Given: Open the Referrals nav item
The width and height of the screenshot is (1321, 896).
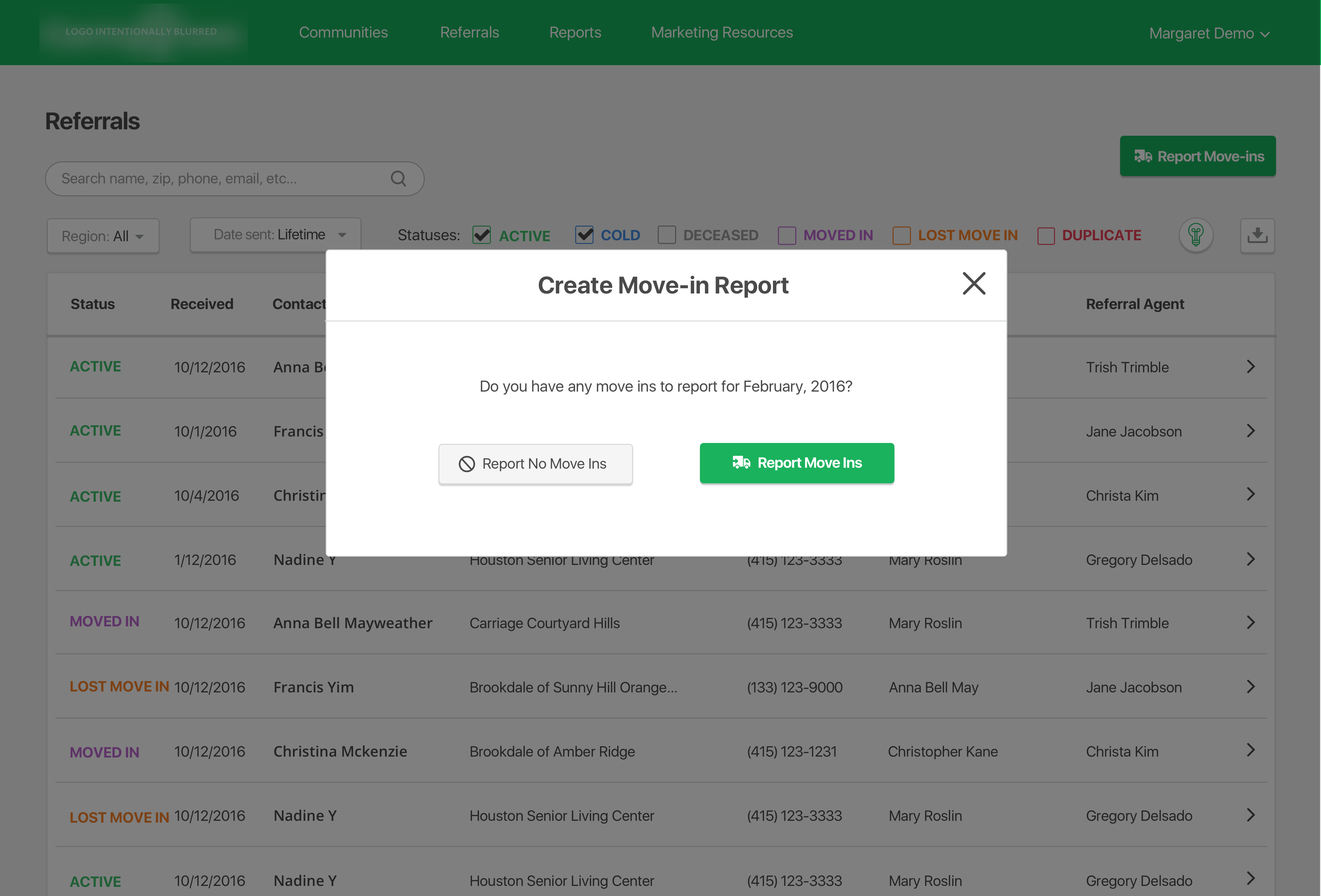Looking at the screenshot, I should click(x=469, y=32).
